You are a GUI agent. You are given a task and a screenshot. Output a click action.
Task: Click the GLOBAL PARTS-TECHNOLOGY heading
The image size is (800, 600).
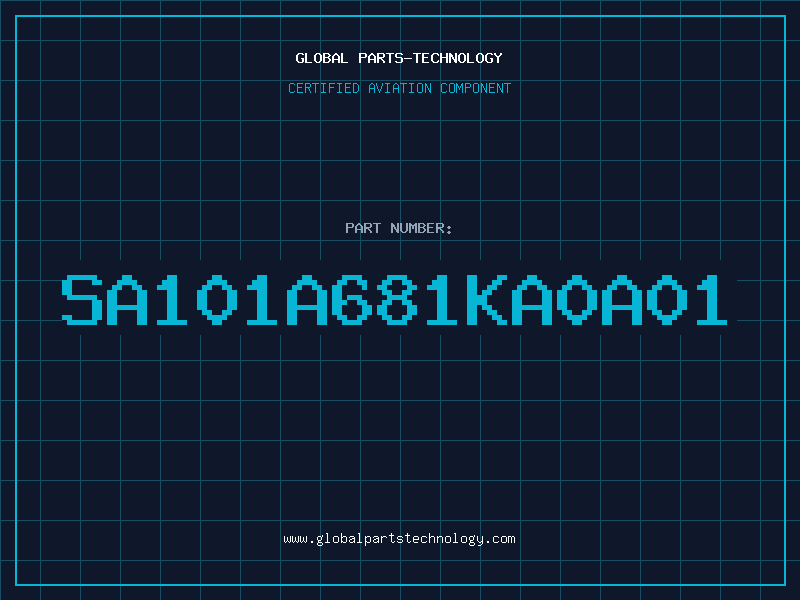pyautogui.click(x=399, y=58)
